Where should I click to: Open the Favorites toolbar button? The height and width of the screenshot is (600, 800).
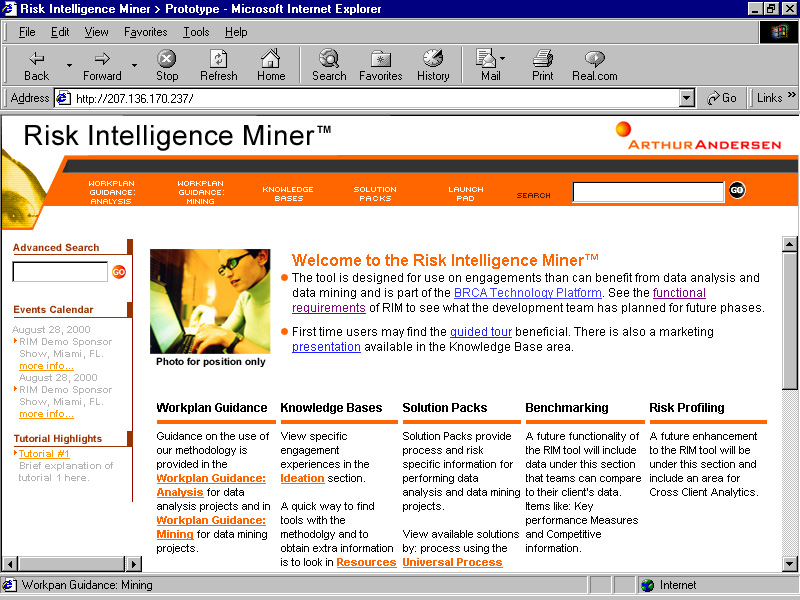pyautogui.click(x=381, y=66)
